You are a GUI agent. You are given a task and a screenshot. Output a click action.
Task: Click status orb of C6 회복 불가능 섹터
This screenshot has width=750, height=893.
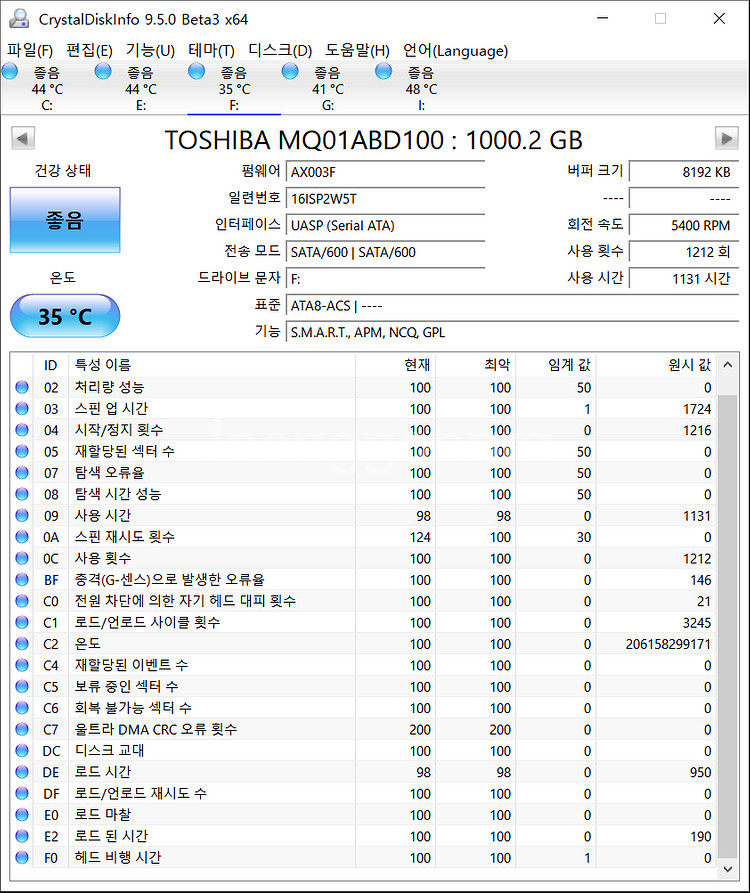coord(22,708)
